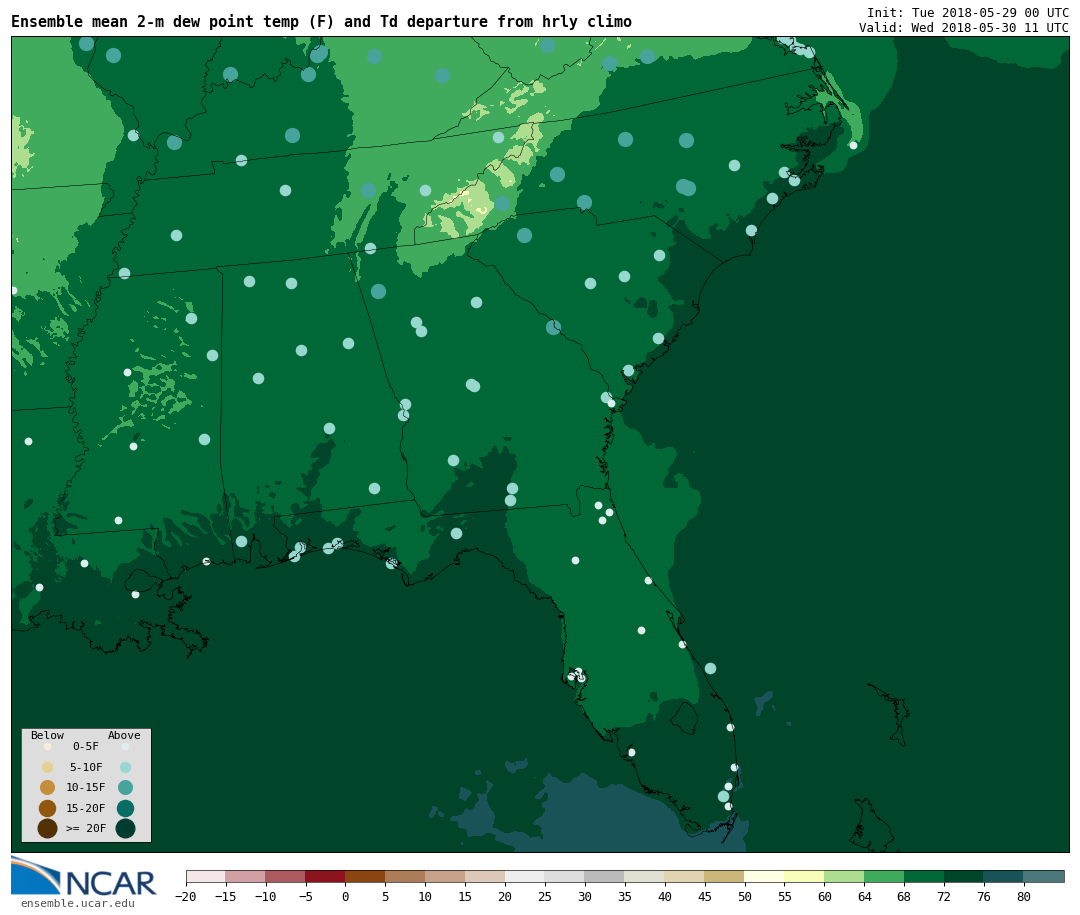Image resolution: width=1080 pixels, height=915 pixels.
Task: Select the swatch between -15 and -10
Action: click(246, 876)
